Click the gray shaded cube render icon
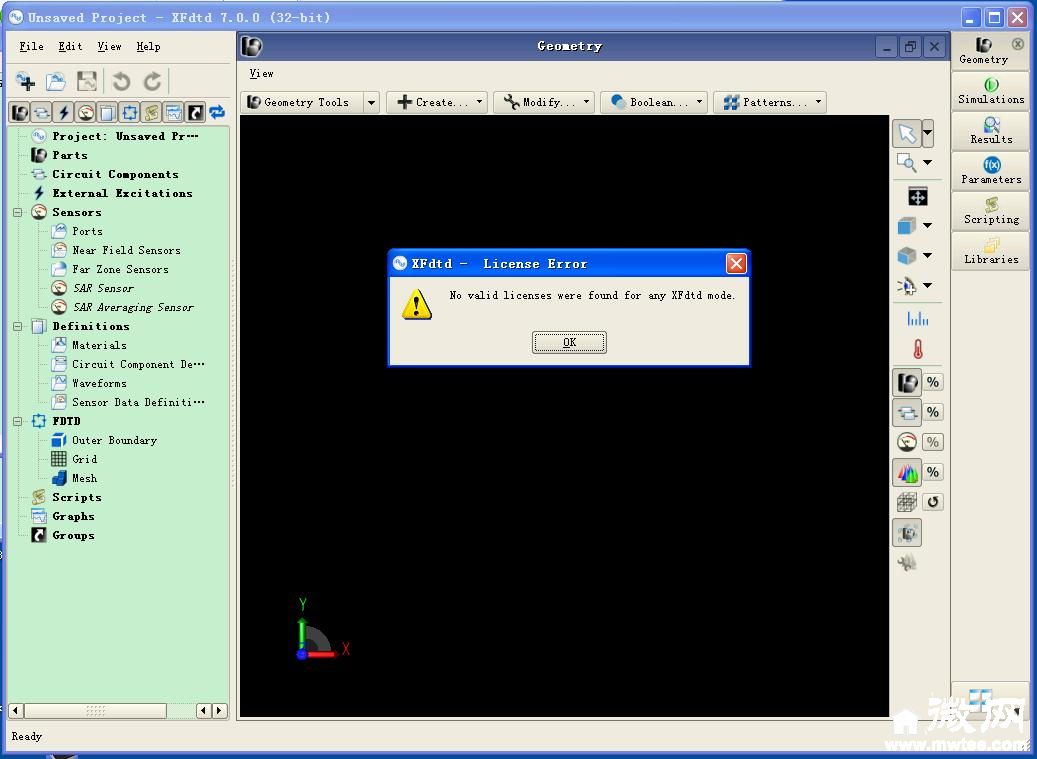This screenshot has width=1037, height=759. (906, 255)
